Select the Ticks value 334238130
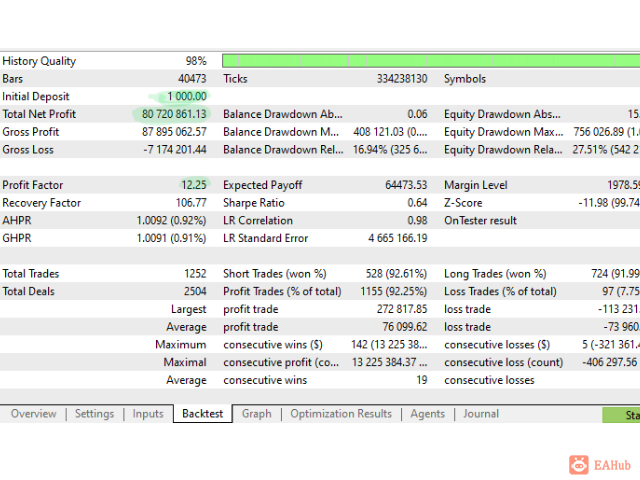Screen dimensions: 640x480 [402, 78]
